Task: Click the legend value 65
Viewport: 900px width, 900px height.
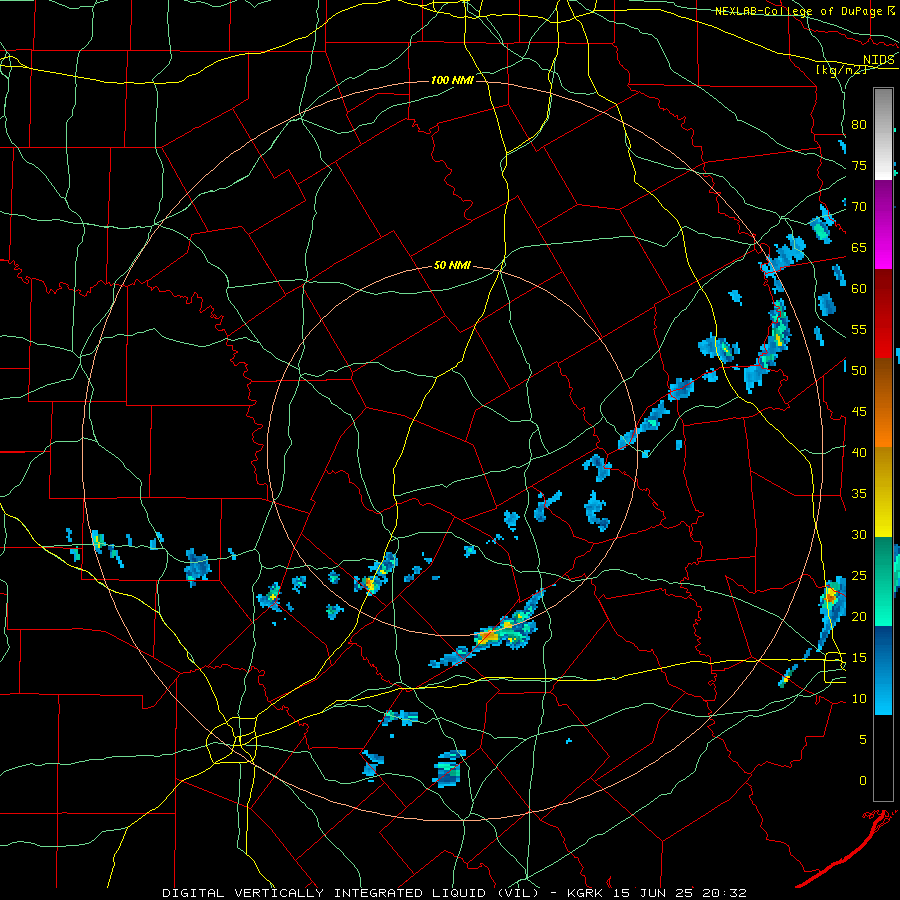Action: [859, 247]
